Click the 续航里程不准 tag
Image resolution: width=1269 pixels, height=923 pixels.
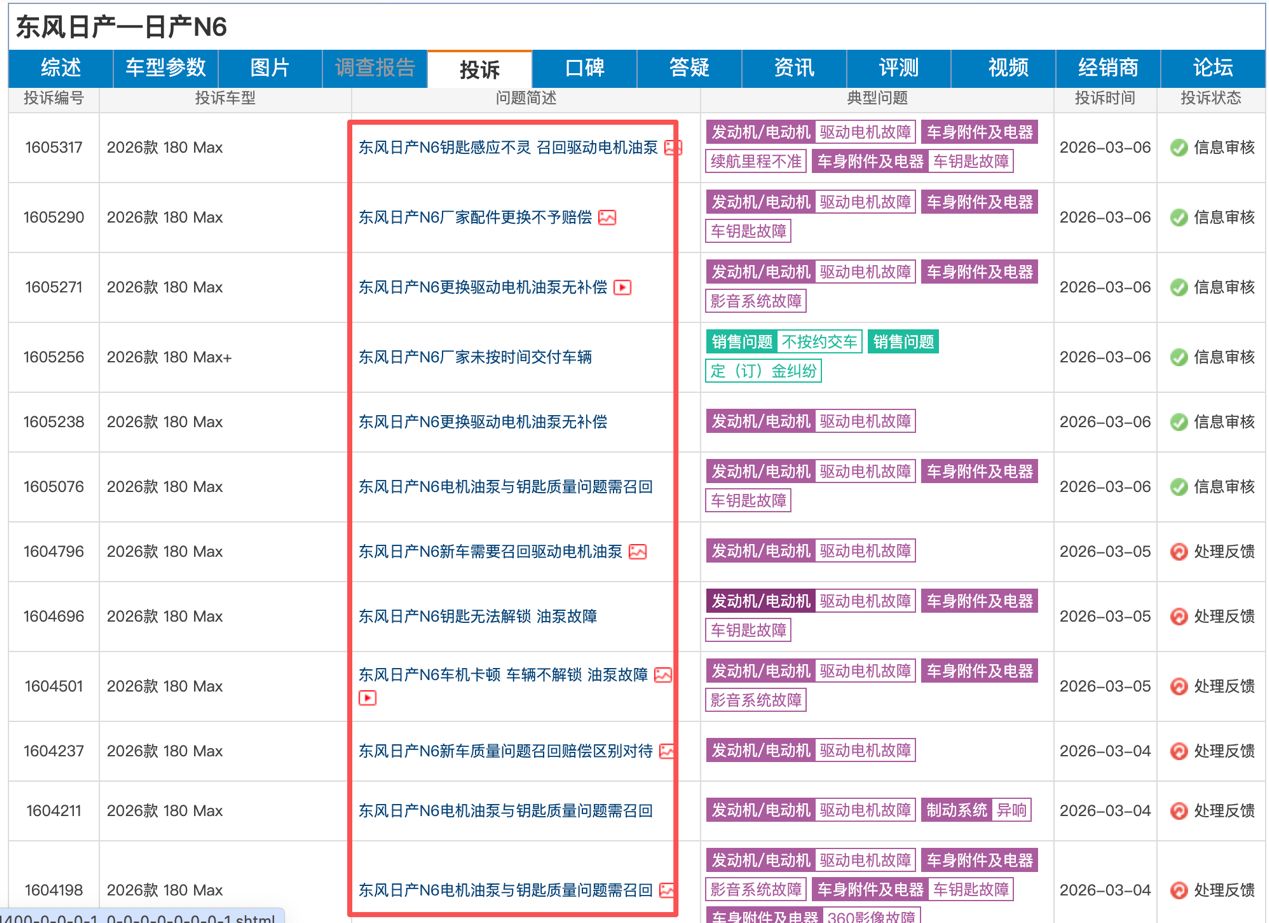[757, 161]
